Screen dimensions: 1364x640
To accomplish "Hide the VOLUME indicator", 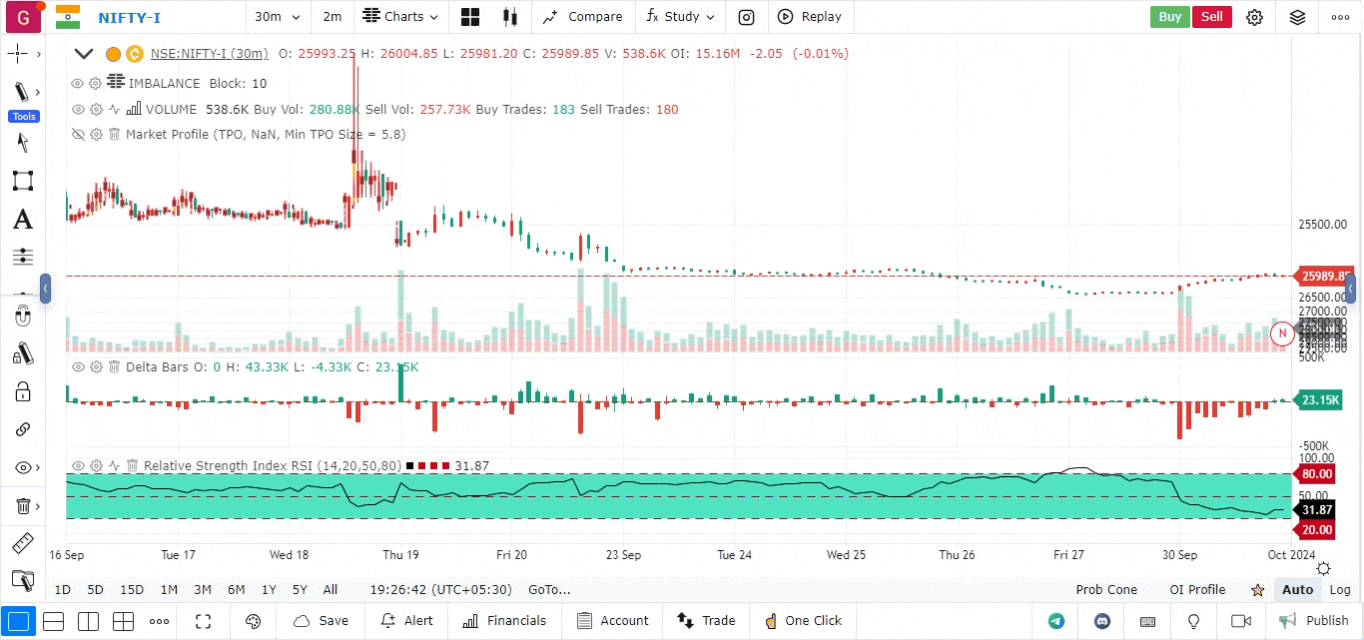I will (78, 109).
